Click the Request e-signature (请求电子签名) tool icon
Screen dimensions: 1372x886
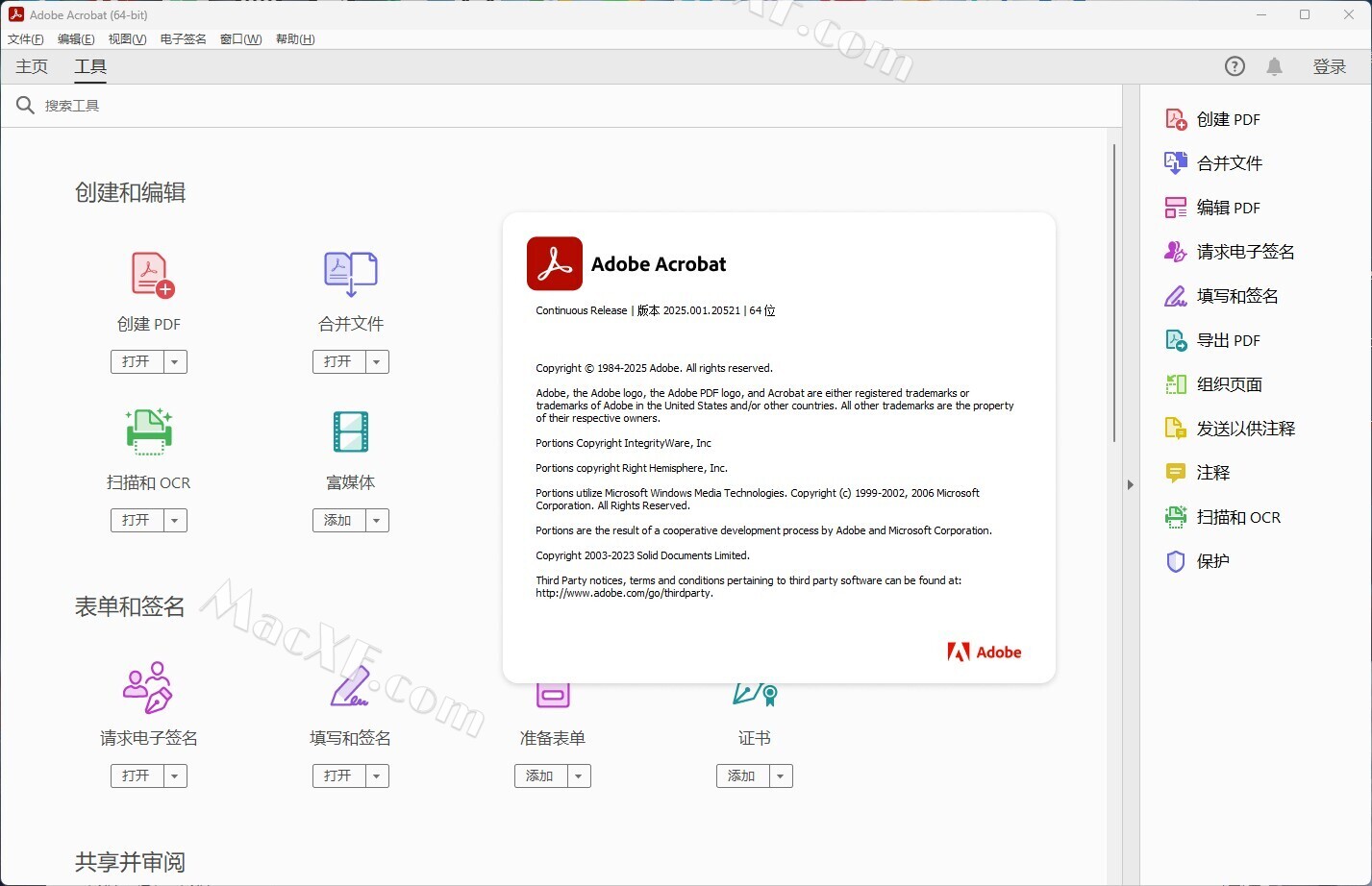tap(148, 687)
